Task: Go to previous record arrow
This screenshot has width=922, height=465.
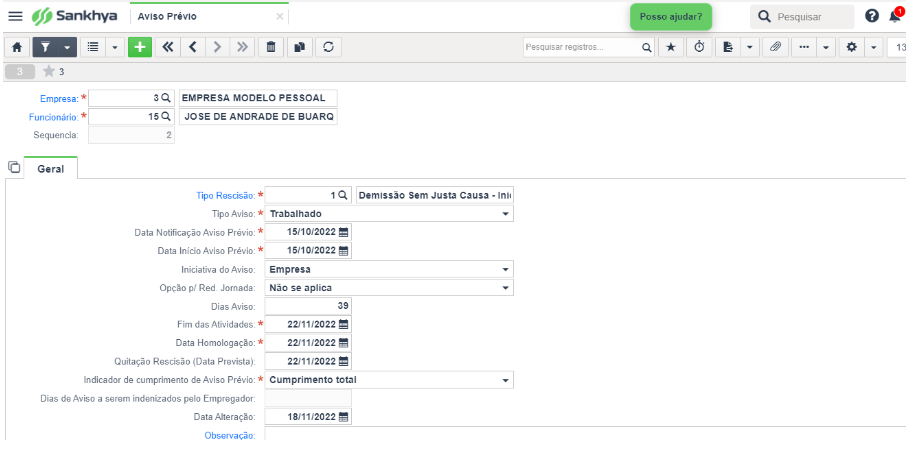Action: click(x=193, y=47)
